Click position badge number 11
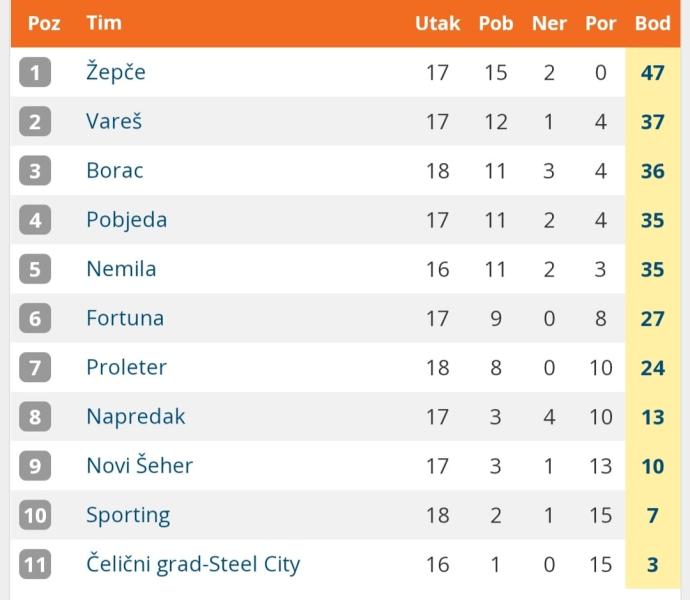690x600 pixels. click(x=35, y=564)
